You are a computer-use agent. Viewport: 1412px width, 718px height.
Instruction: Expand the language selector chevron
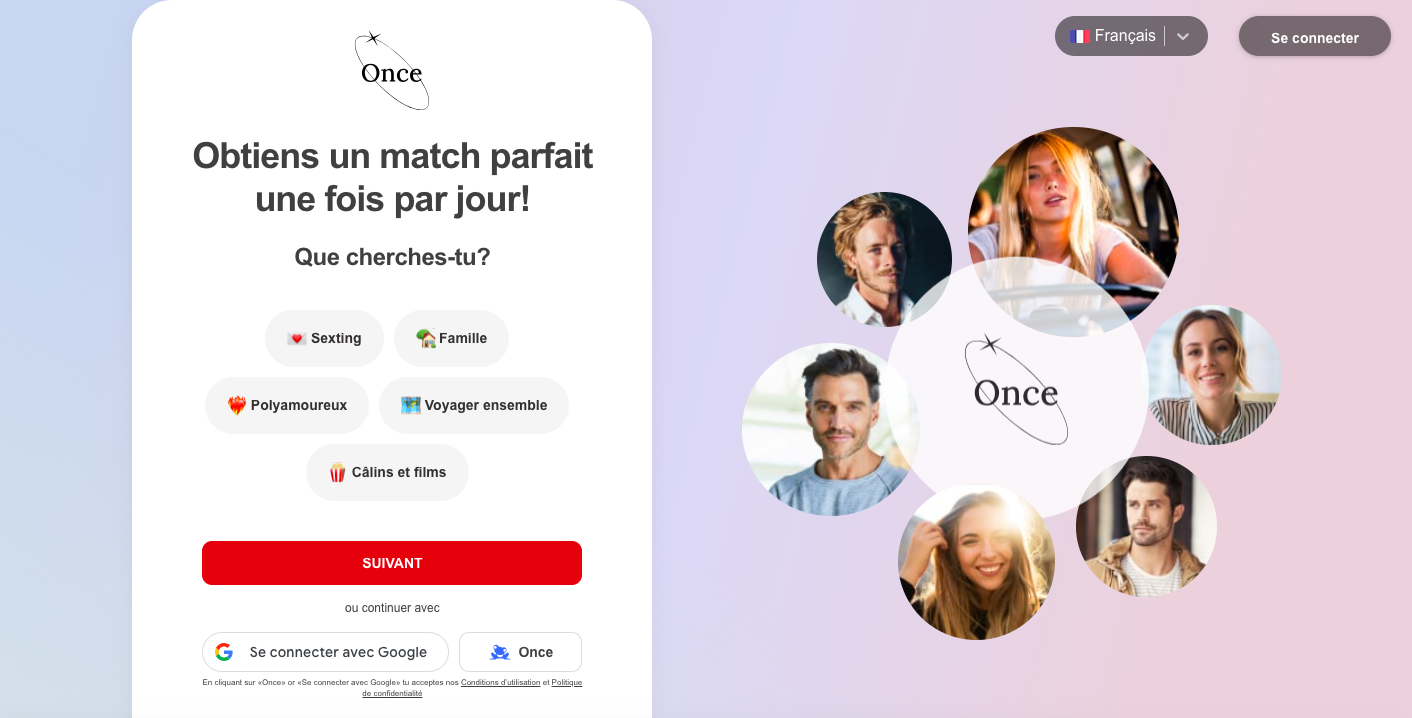pyautogui.click(x=1183, y=36)
